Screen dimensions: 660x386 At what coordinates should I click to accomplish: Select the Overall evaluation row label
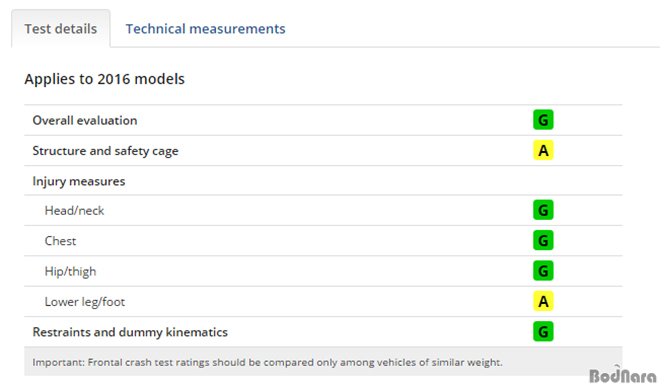click(85, 120)
